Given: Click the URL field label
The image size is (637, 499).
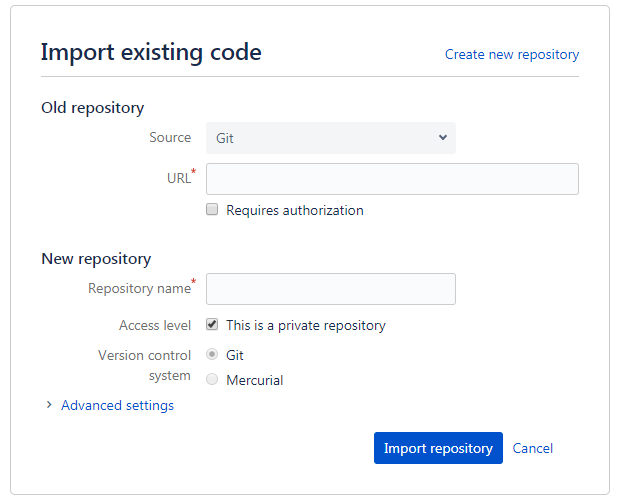Looking at the screenshot, I should (x=179, y=178).
